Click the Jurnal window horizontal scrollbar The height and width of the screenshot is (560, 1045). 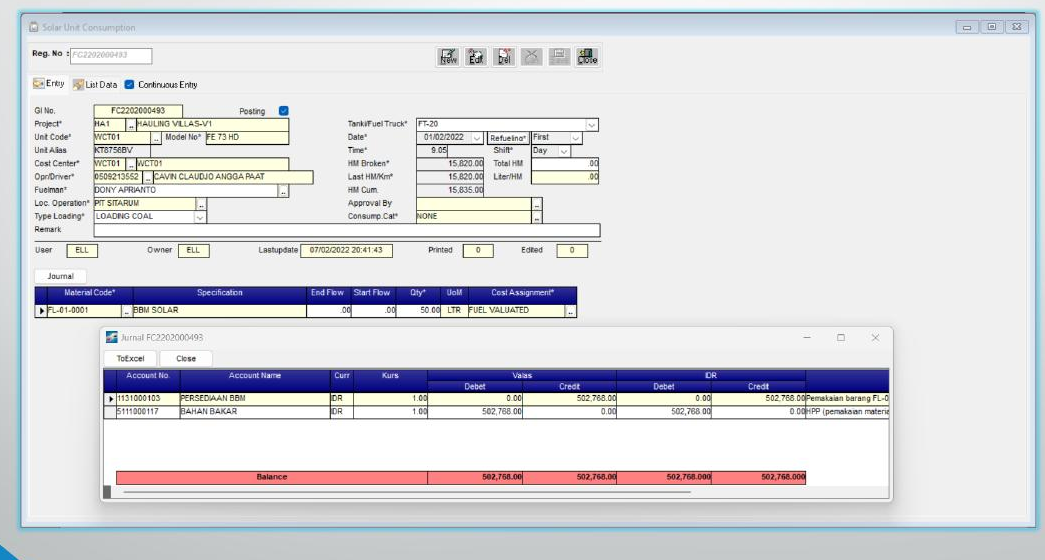407,492
